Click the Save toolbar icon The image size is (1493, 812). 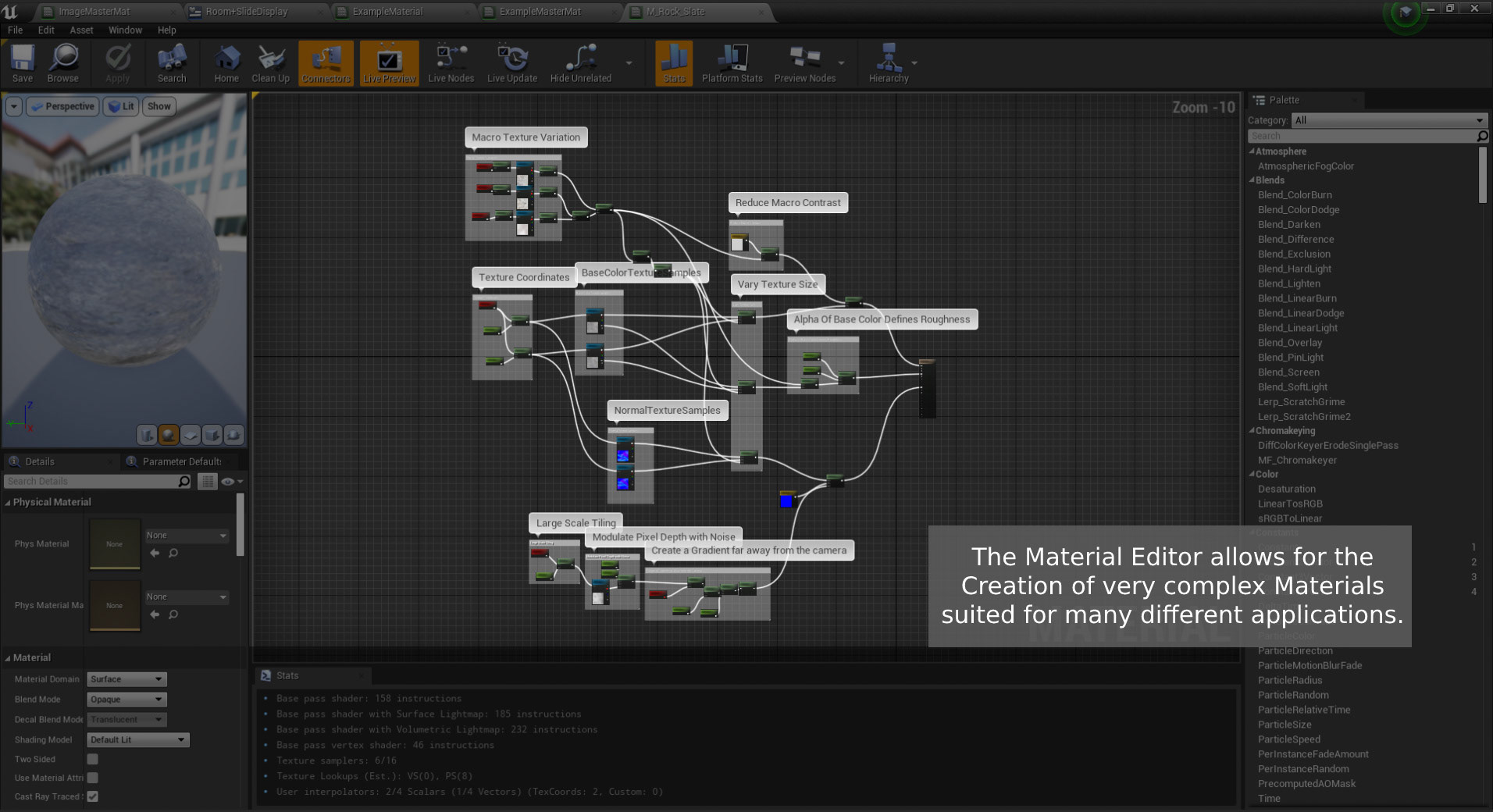23,63
